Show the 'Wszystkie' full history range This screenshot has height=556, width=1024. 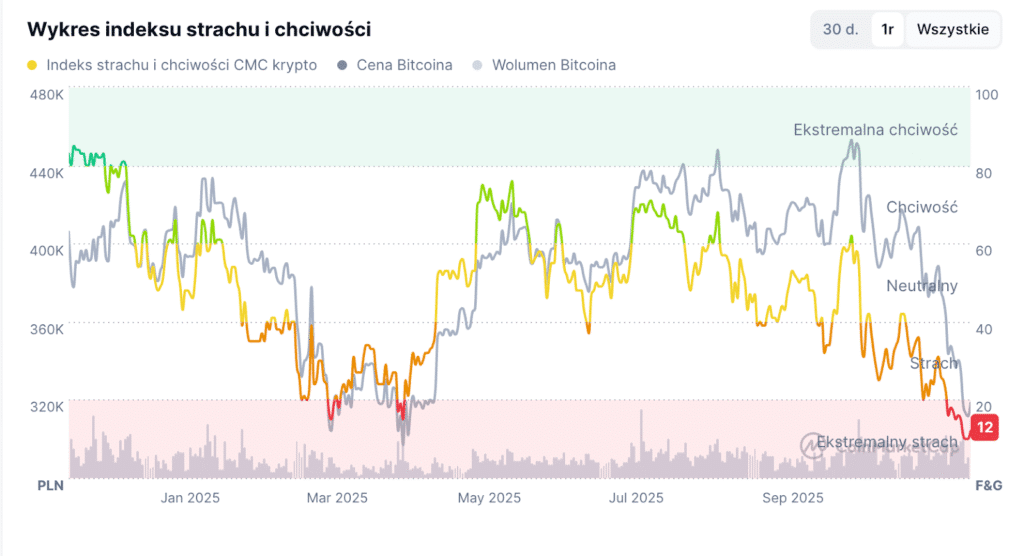pyautogui.click(x=953, y=29)
